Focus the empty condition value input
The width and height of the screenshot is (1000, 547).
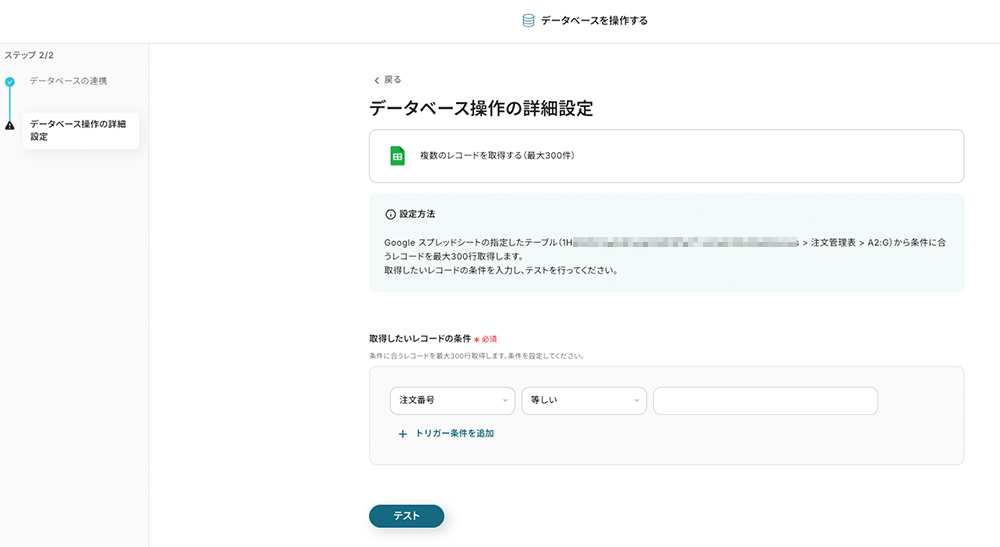[x=765, y=401]
